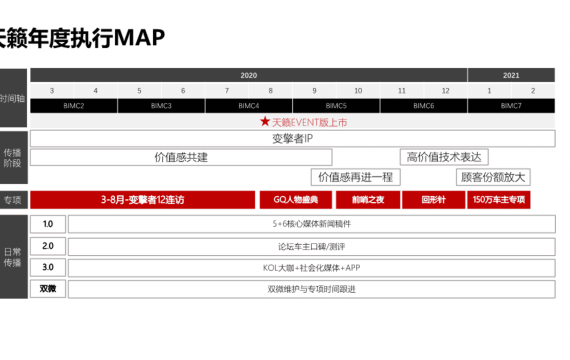The width and height of the screenshot is (570, 360).
Task: Click the BIMC6 timeline block
Action: (424, 106)
